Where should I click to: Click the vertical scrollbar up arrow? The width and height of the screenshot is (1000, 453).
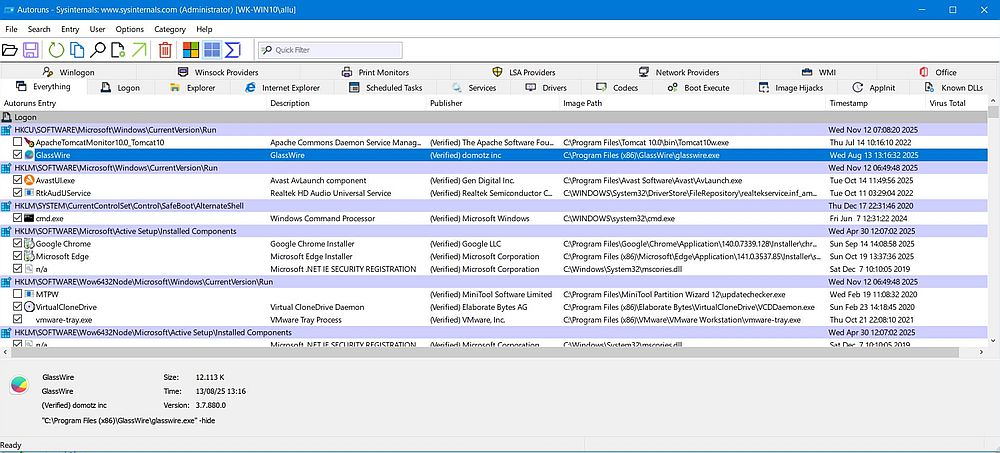click(x=993, y=102)
